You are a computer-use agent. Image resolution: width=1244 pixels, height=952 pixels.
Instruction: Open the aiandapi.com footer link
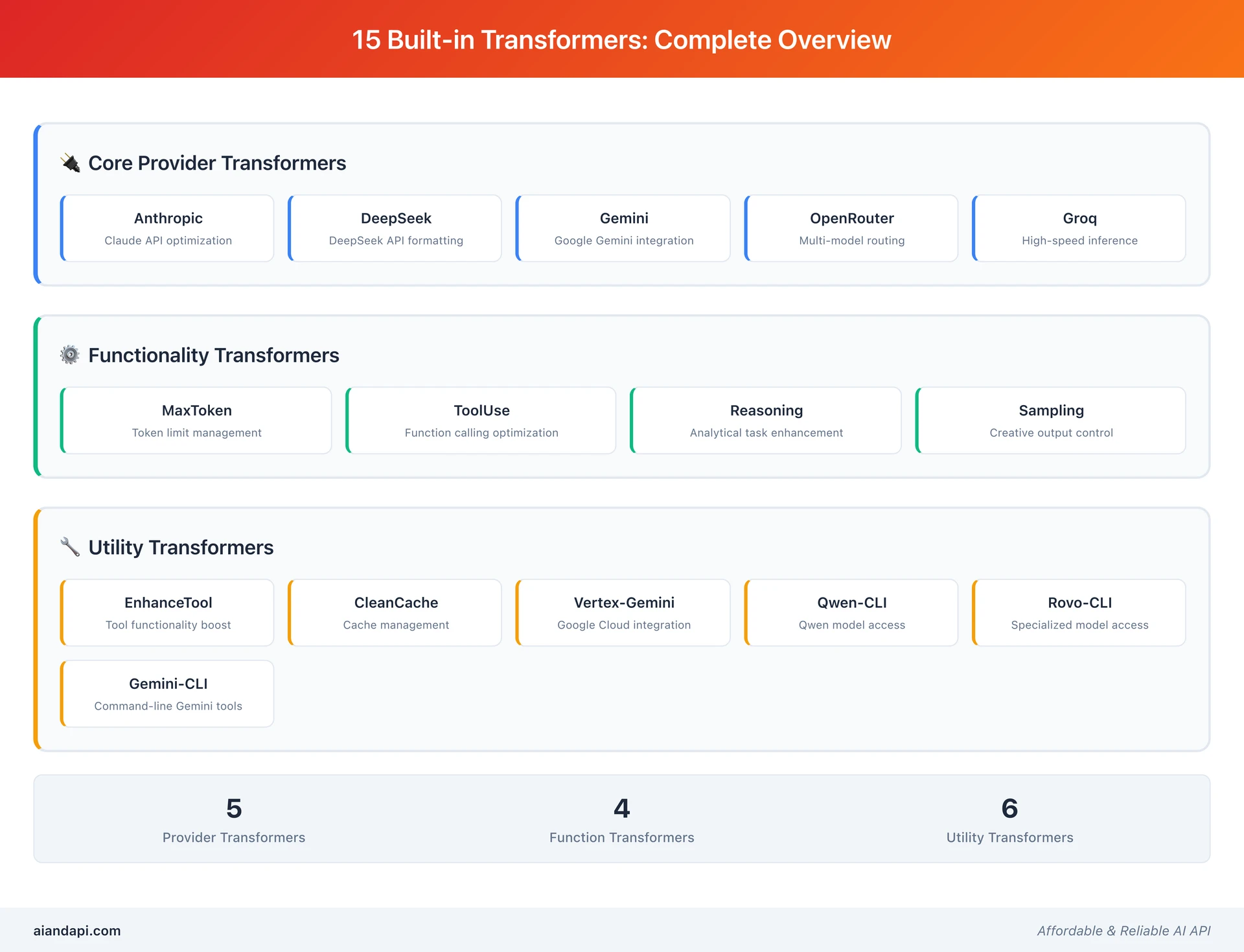(x=77, y=931)
